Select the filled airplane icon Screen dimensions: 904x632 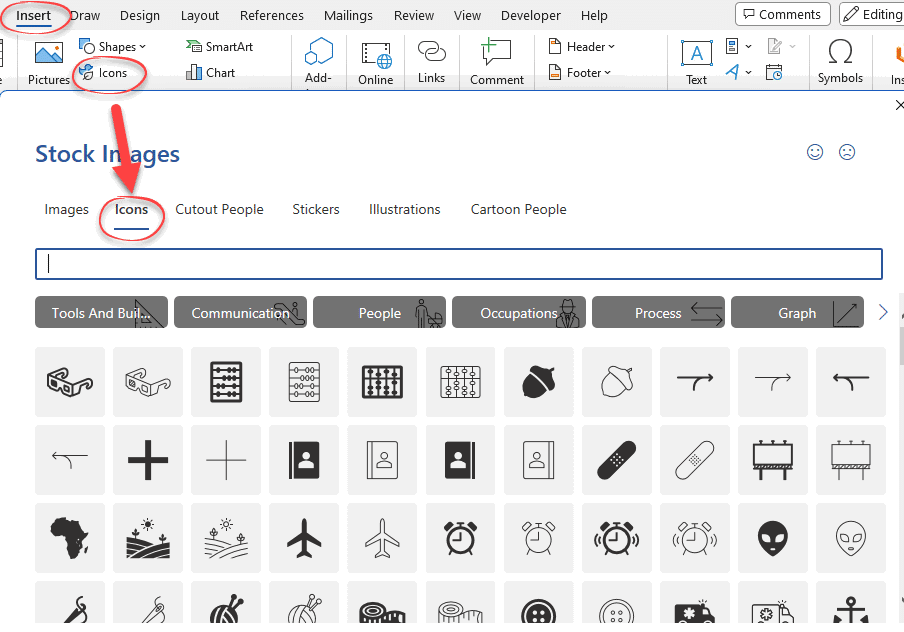(304, 539)
